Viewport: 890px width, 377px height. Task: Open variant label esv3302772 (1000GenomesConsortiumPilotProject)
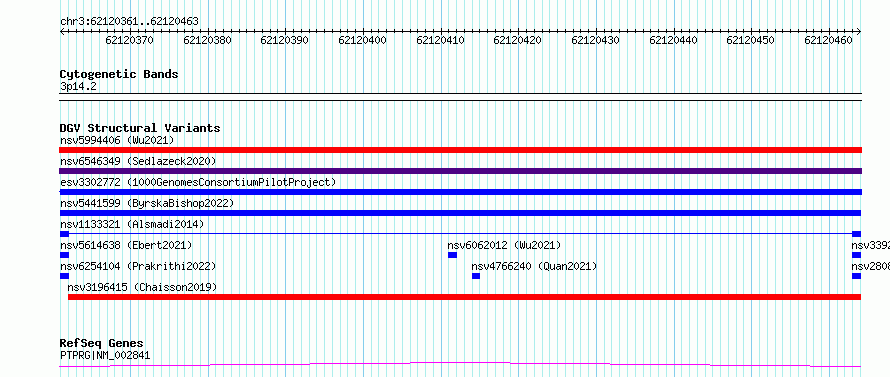(198, 182)
